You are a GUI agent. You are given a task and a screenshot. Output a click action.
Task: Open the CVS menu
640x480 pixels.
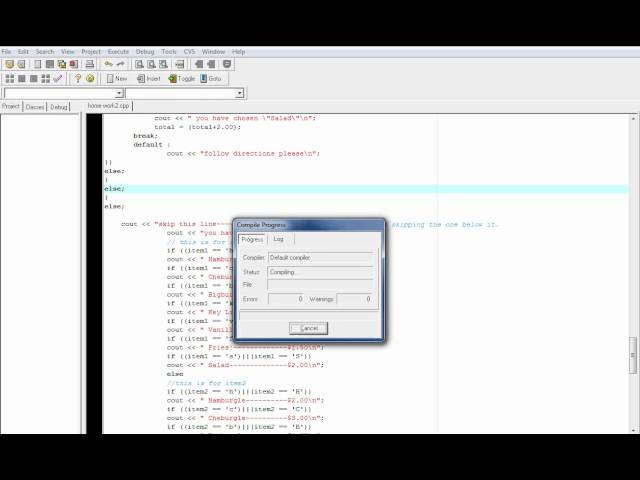[x=189, y=52]
